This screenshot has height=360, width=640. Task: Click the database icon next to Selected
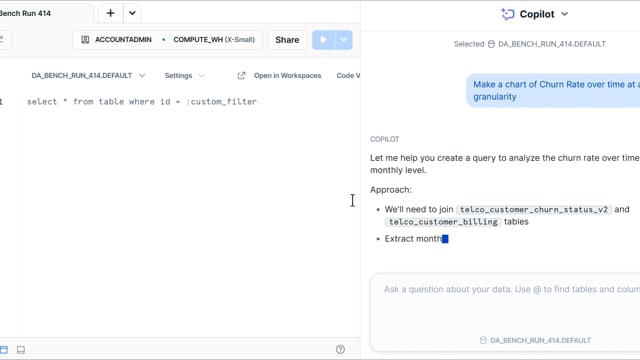[491, 44]
